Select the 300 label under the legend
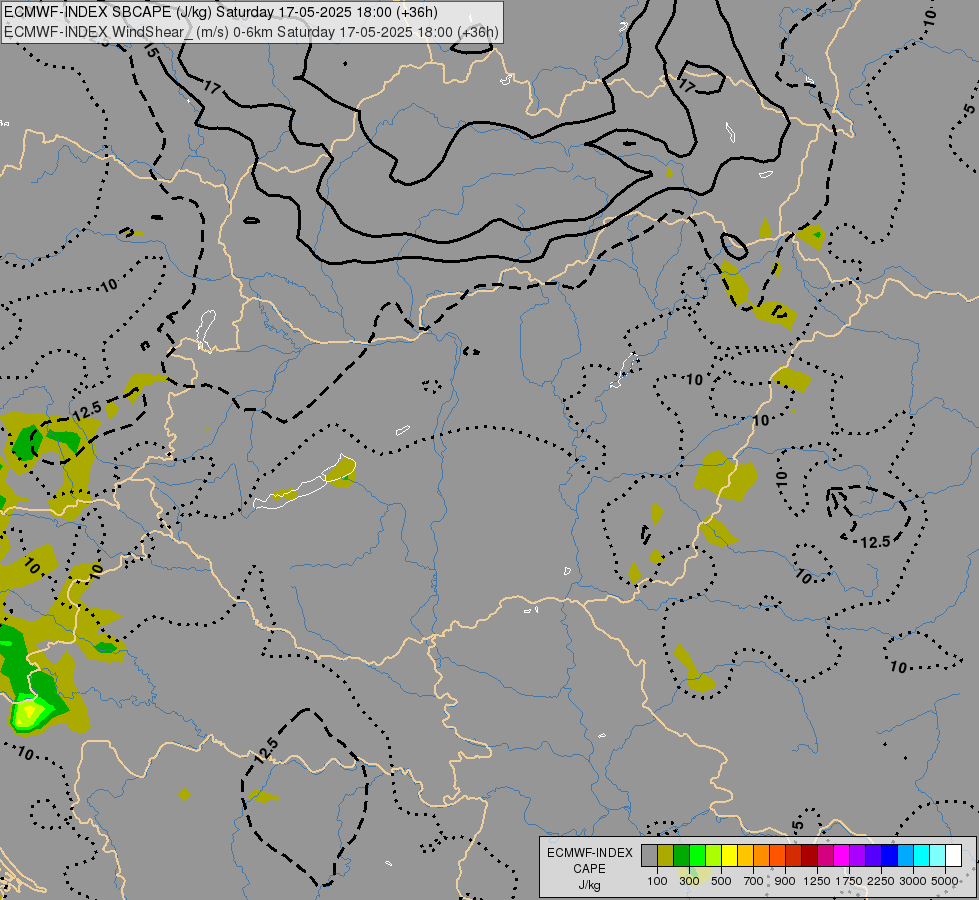Image resolution: width=979 pixels, height=900 pixels. [689, 881]
